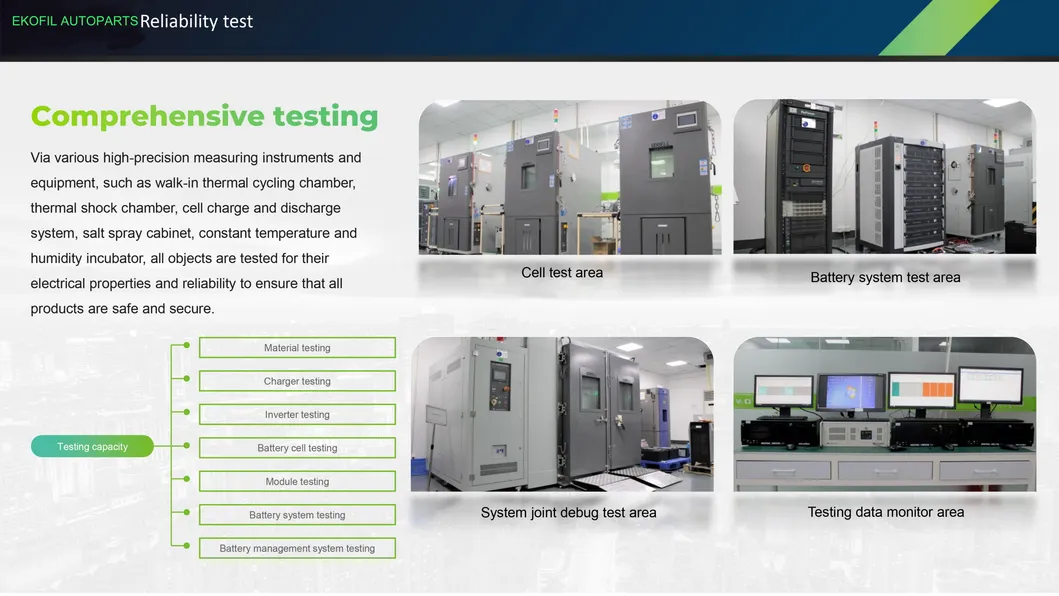Select the Module testing box

297,482
